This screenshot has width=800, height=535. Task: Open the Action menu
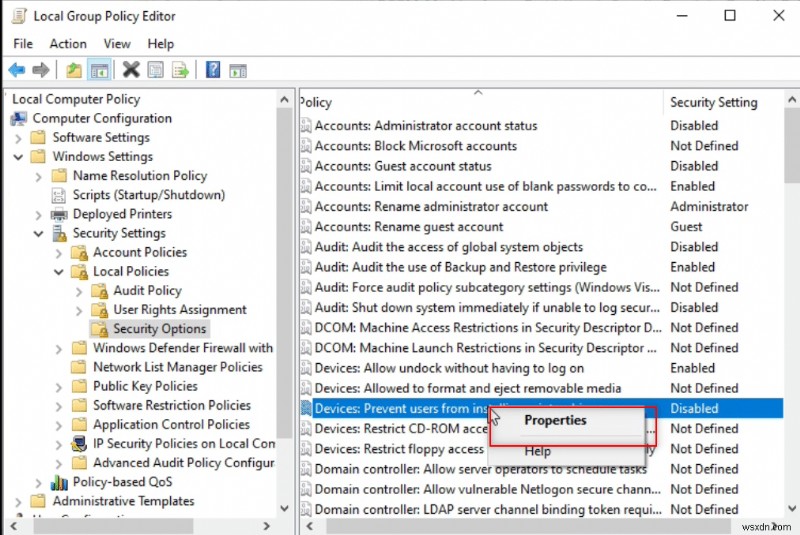tap(68, 44)
